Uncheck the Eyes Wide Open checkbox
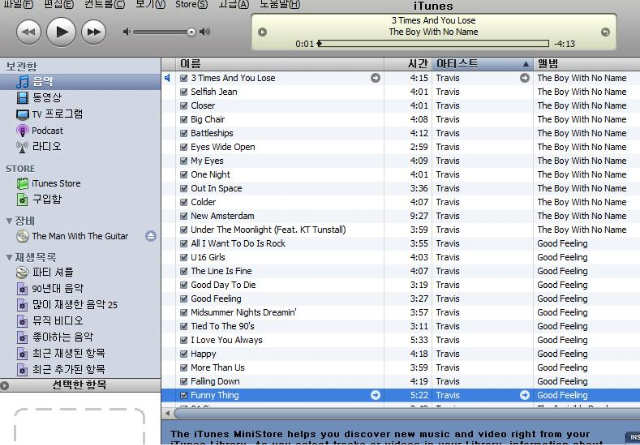This screenshot has width=640, height=445. pos(184,147)
